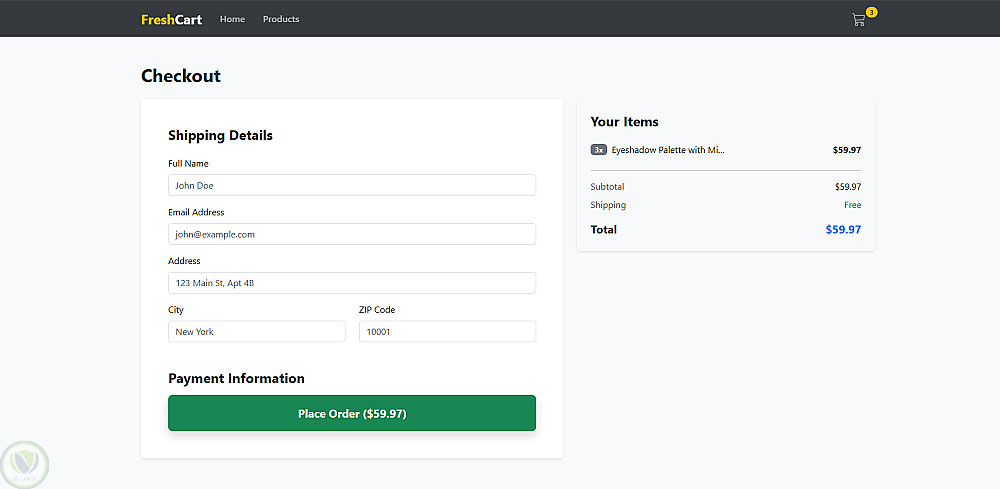Click the Your Items heading
The image size is (1000, 489).
624,122
